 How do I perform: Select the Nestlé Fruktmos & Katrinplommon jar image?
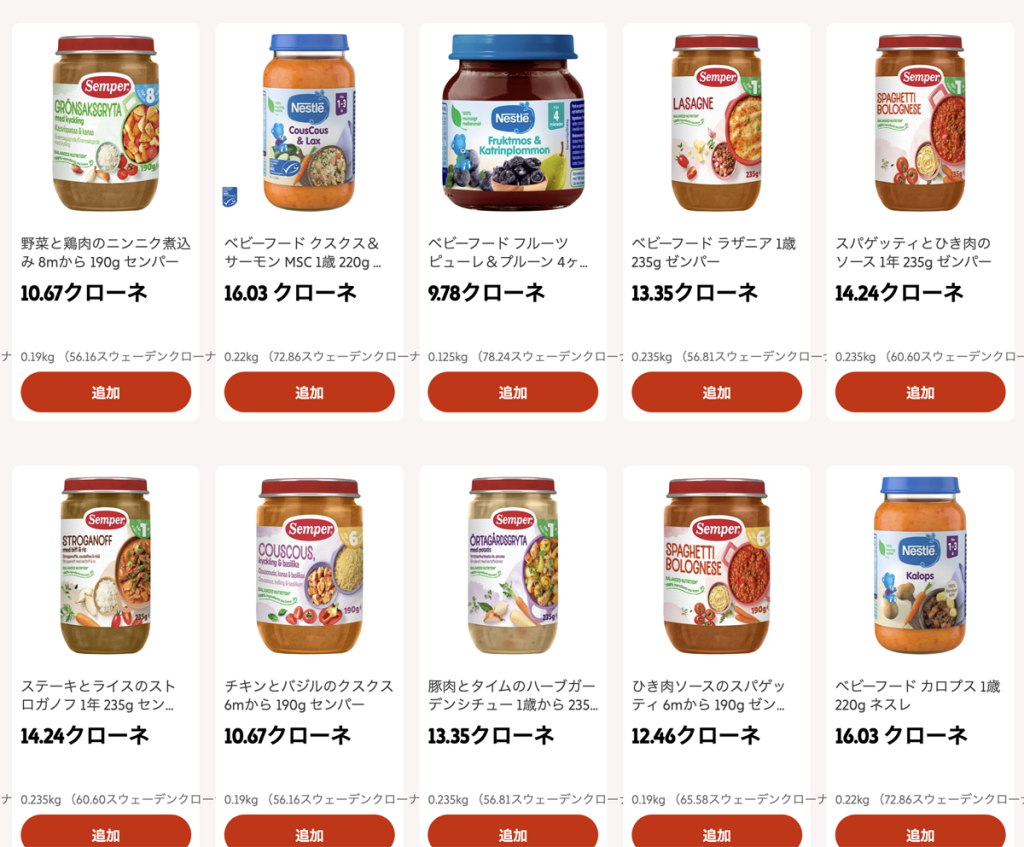(x=513, y=123)
